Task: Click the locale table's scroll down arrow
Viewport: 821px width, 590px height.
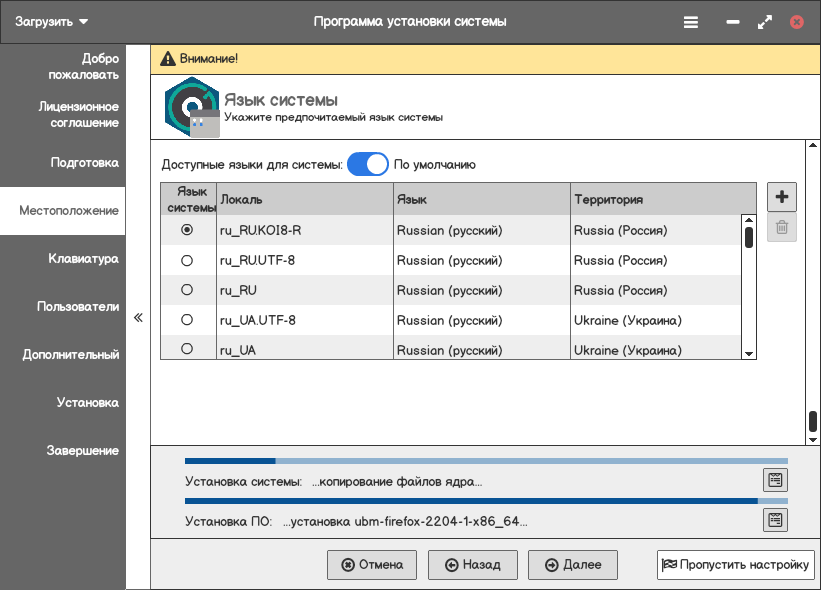Action: click(x=748, y=354)
